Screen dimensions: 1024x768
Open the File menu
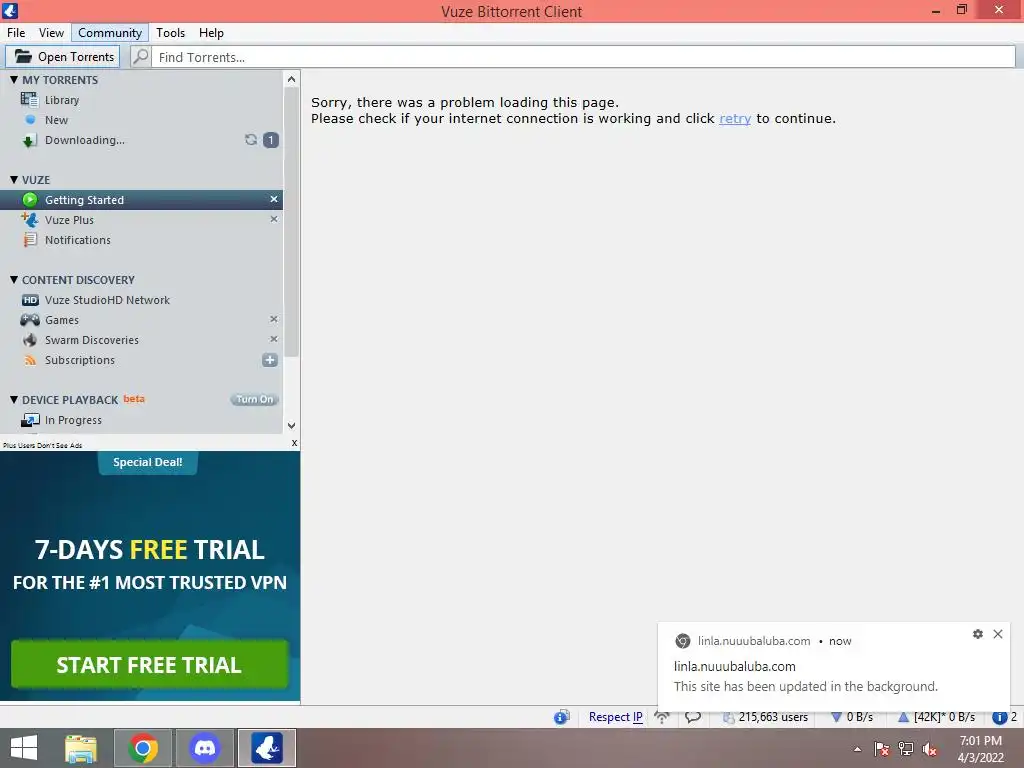point(16,33)
